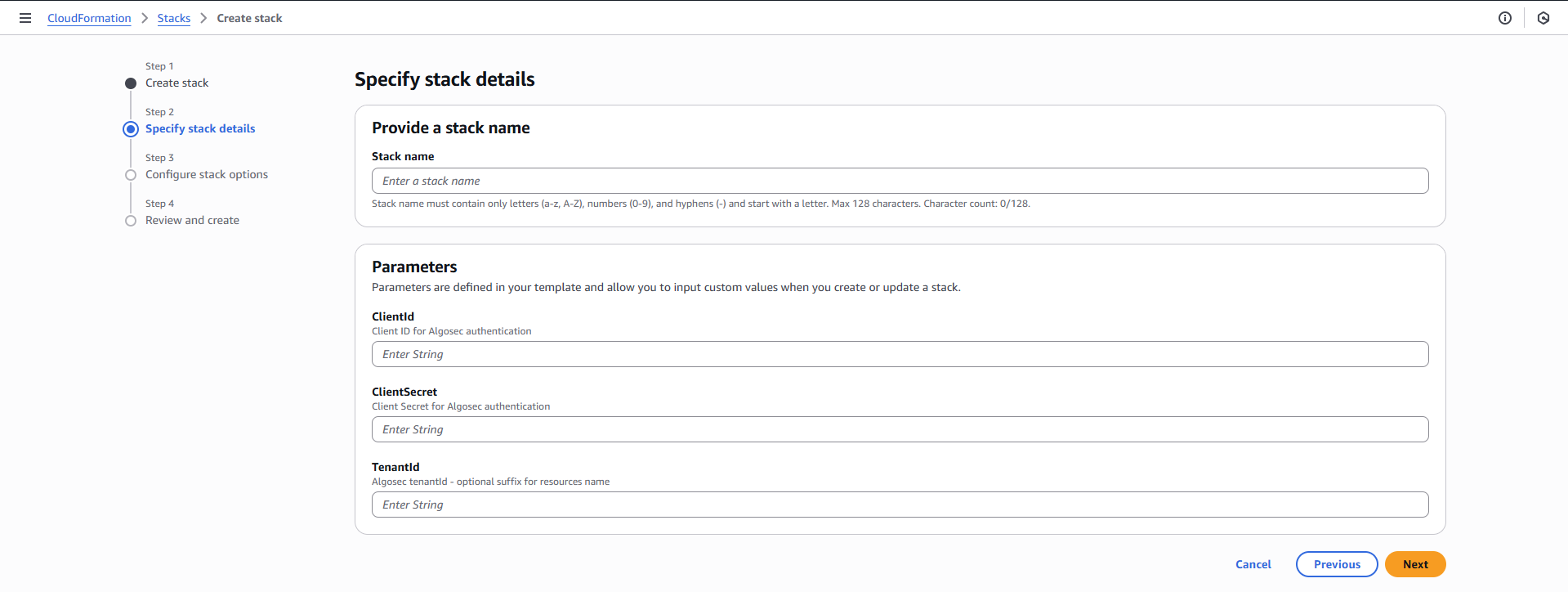Click the info panel icon
The image size is (1568, 592).
pos(1504,18)
